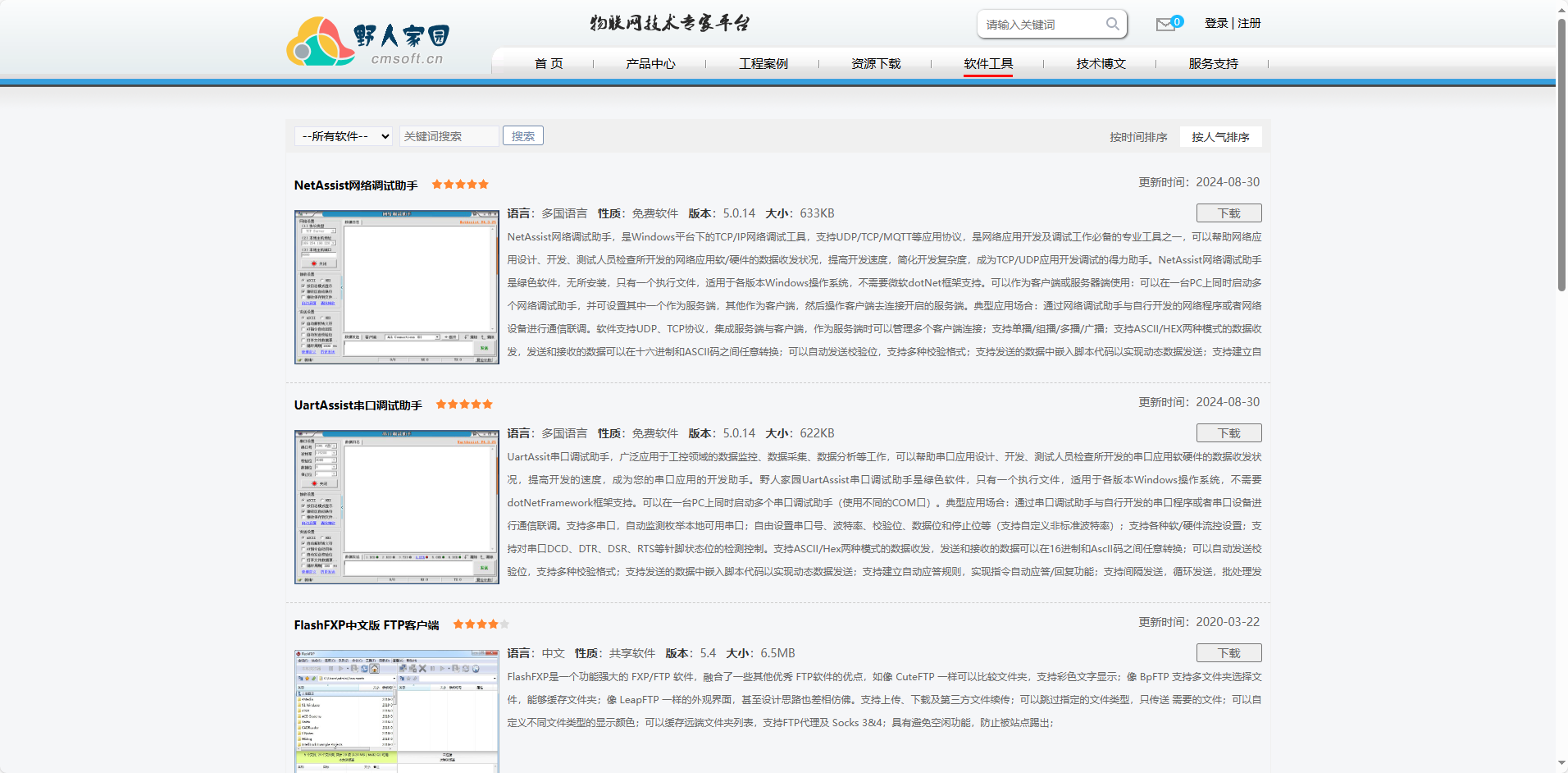Click the UartAssist five-star rating
The image size is (1568, 773).
[464, 405]
